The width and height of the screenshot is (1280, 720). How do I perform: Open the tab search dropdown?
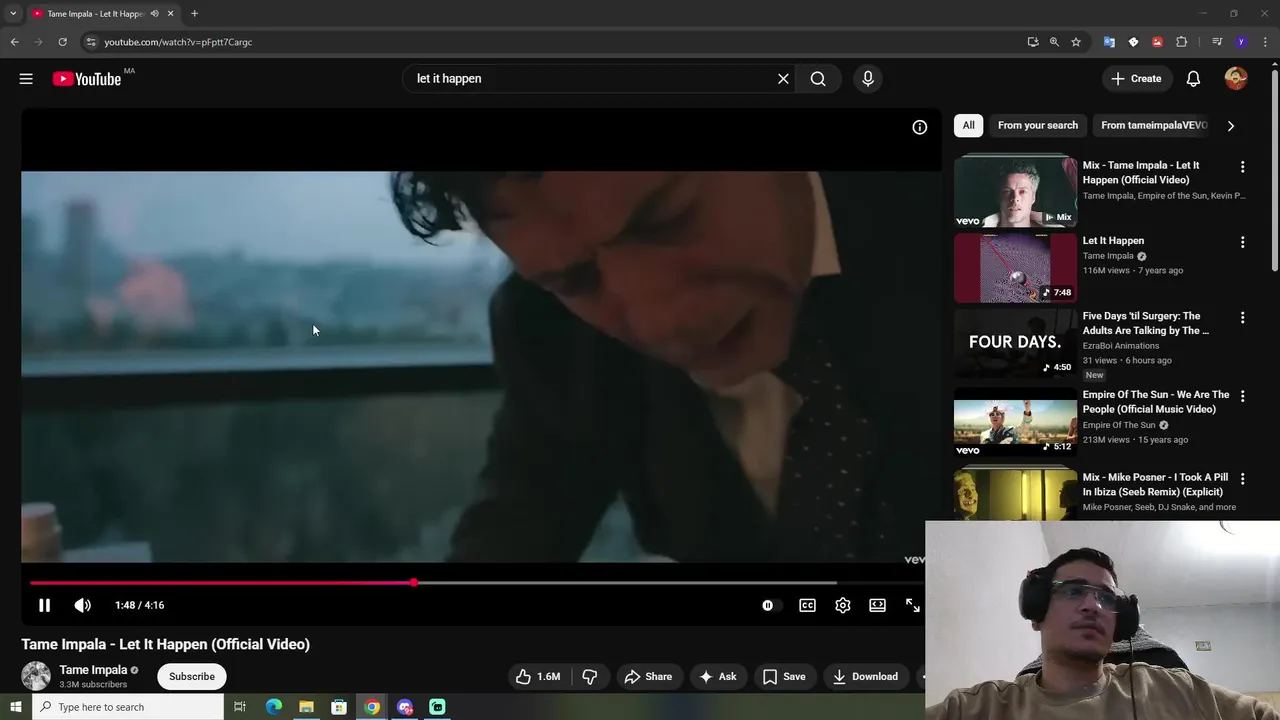click(12, 14)
